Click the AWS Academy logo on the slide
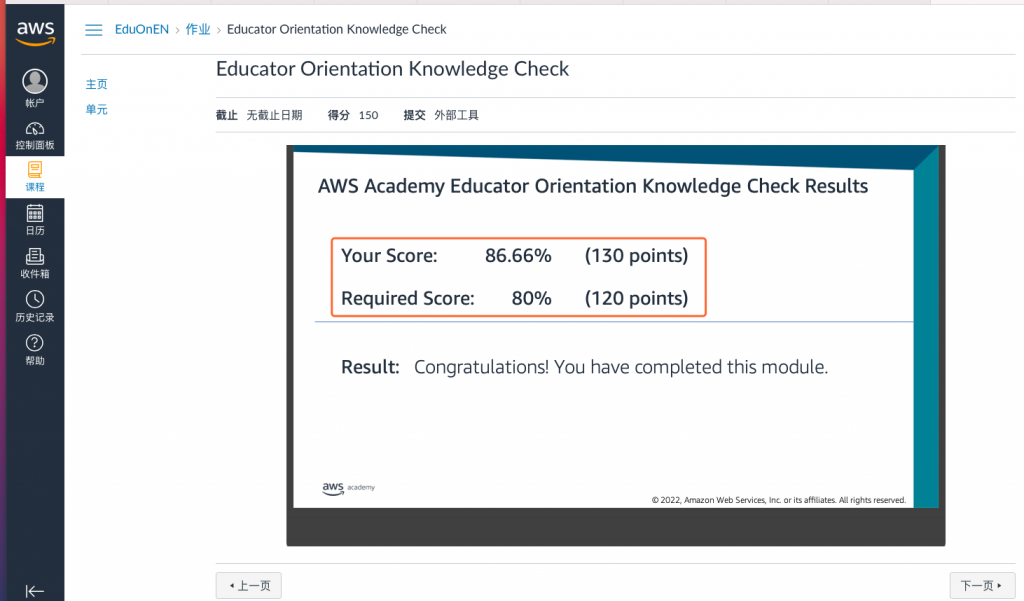The width and height of the screenshot is (1024, 601). [348, 488]
